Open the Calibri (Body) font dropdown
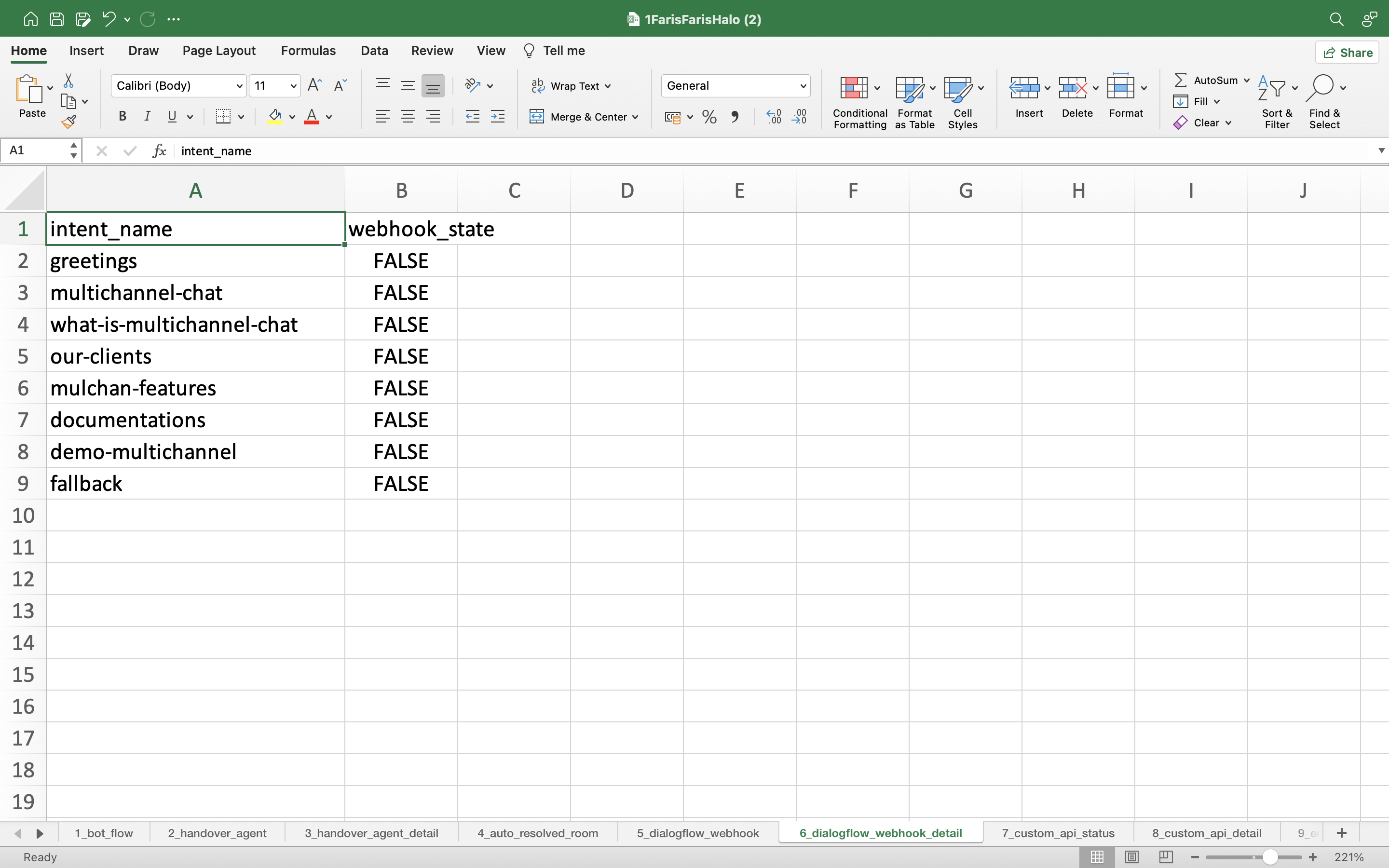 pyautogui.click(x=239, y=86)
